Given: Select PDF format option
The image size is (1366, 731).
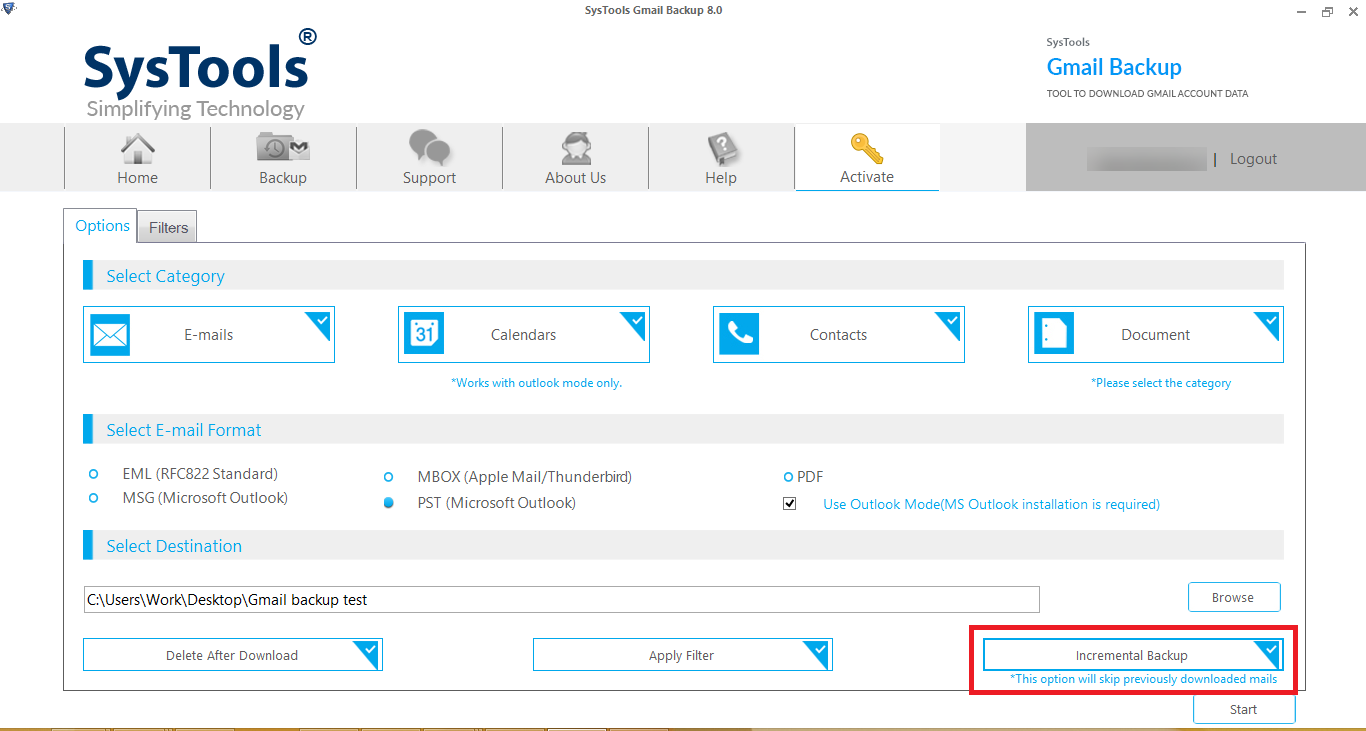Looking at the screenshot, I should pyautogui.click(x=788, y=477).
